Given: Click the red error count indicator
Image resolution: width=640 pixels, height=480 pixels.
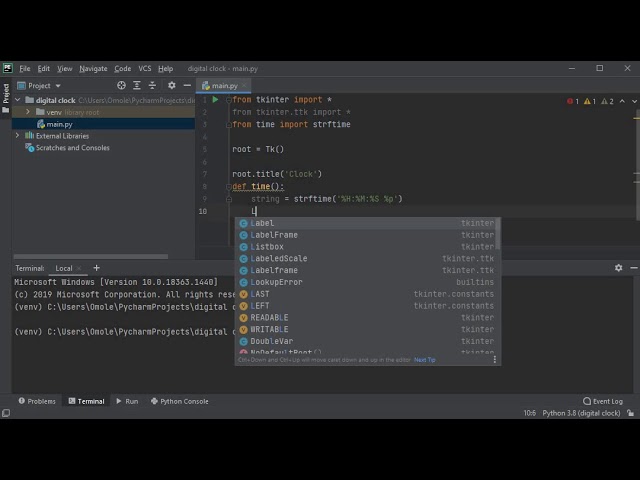Looking at the screenshot, I should [x=573, y=101].
